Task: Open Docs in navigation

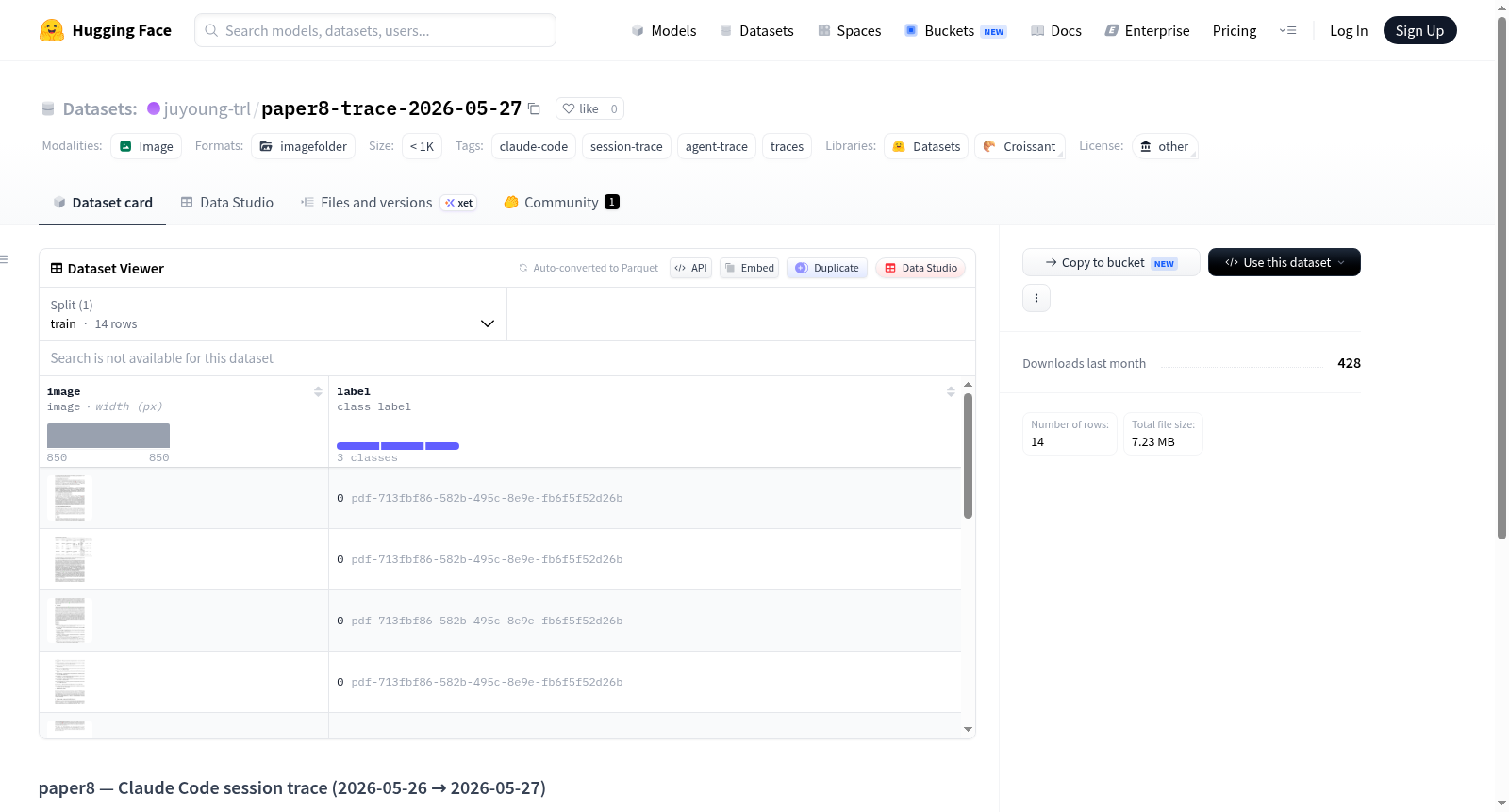Action: coord(1056,30)
